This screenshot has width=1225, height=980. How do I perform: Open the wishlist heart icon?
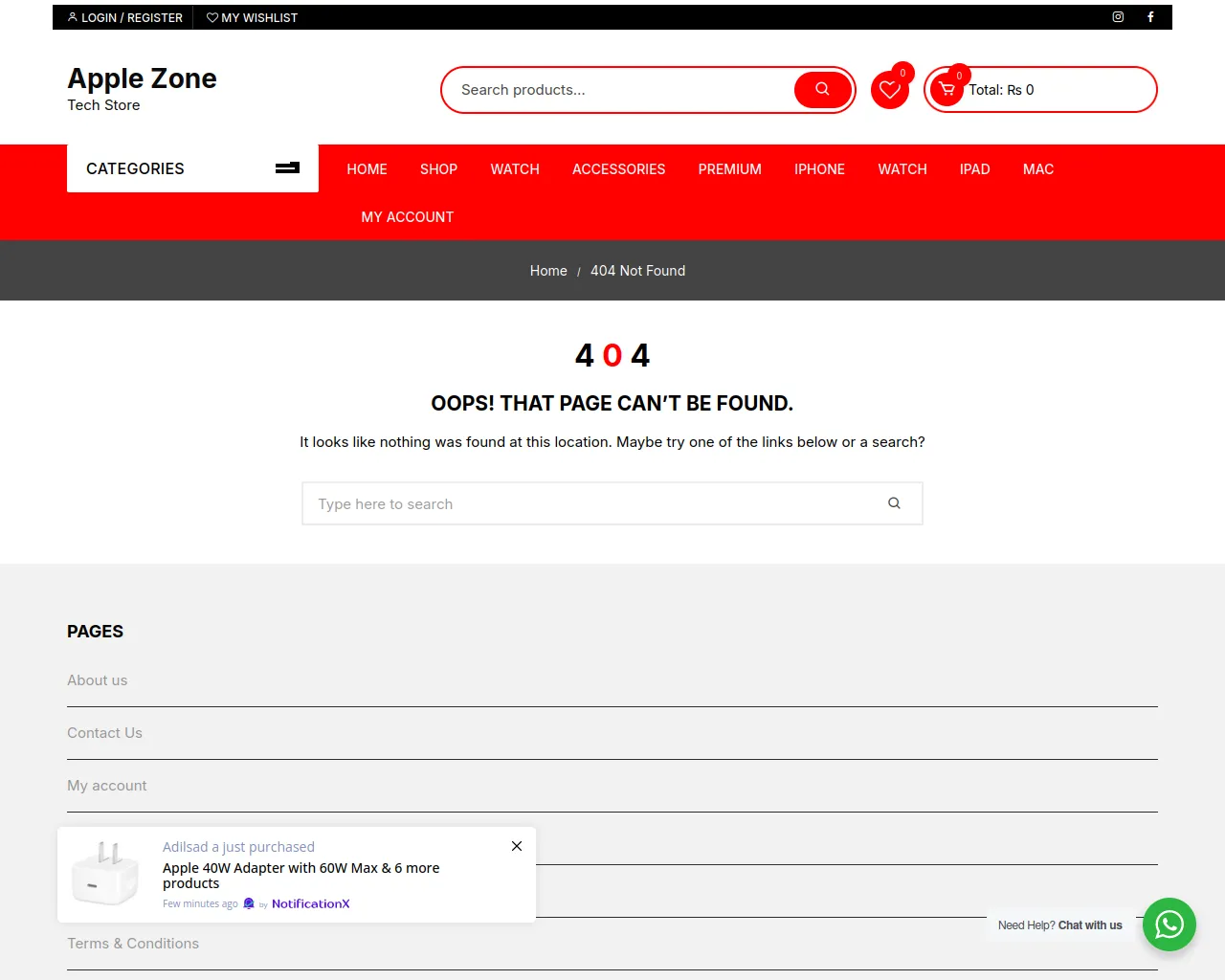[x=890, y=90]
